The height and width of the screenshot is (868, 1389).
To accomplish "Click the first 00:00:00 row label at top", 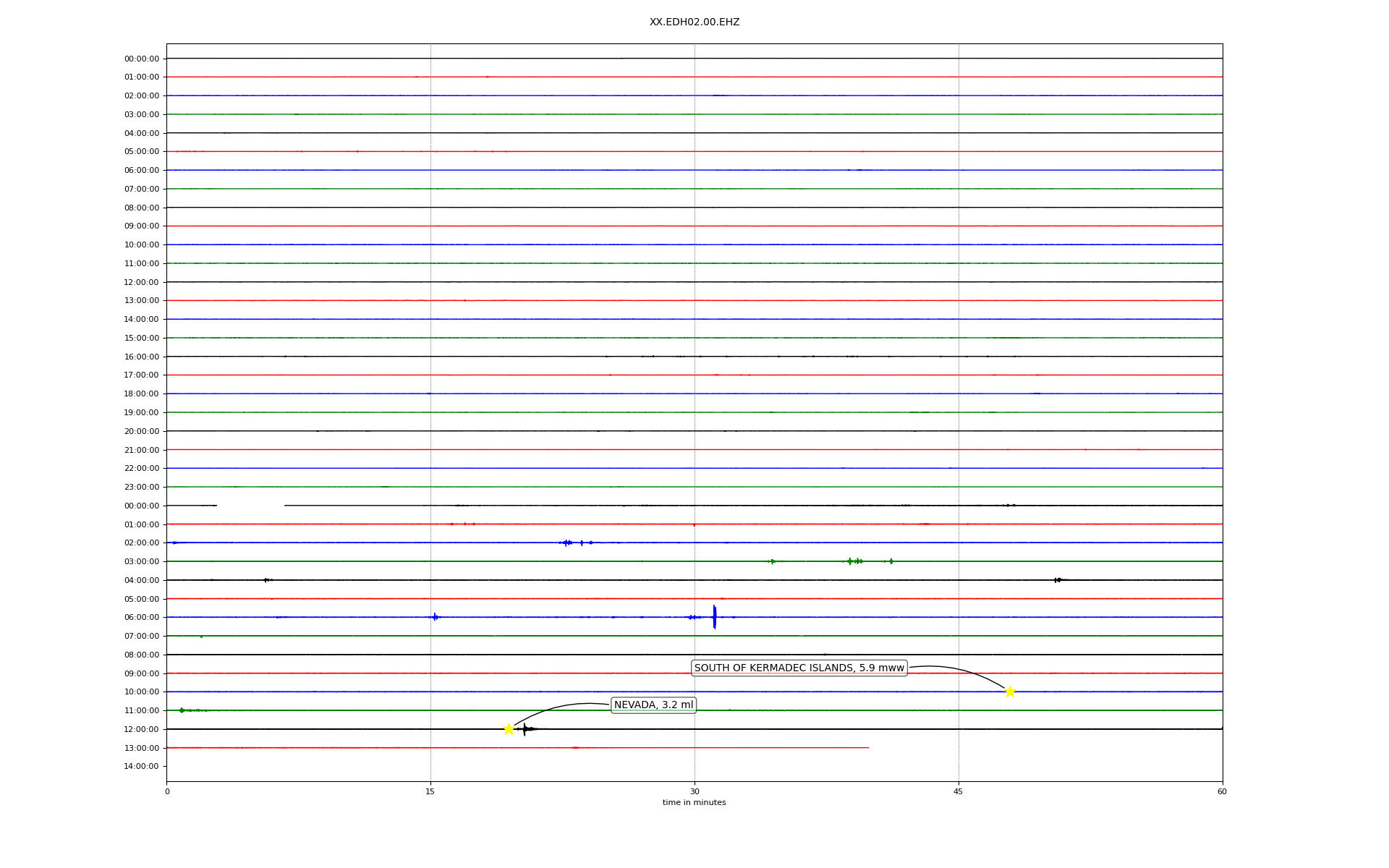I will 142,59.
